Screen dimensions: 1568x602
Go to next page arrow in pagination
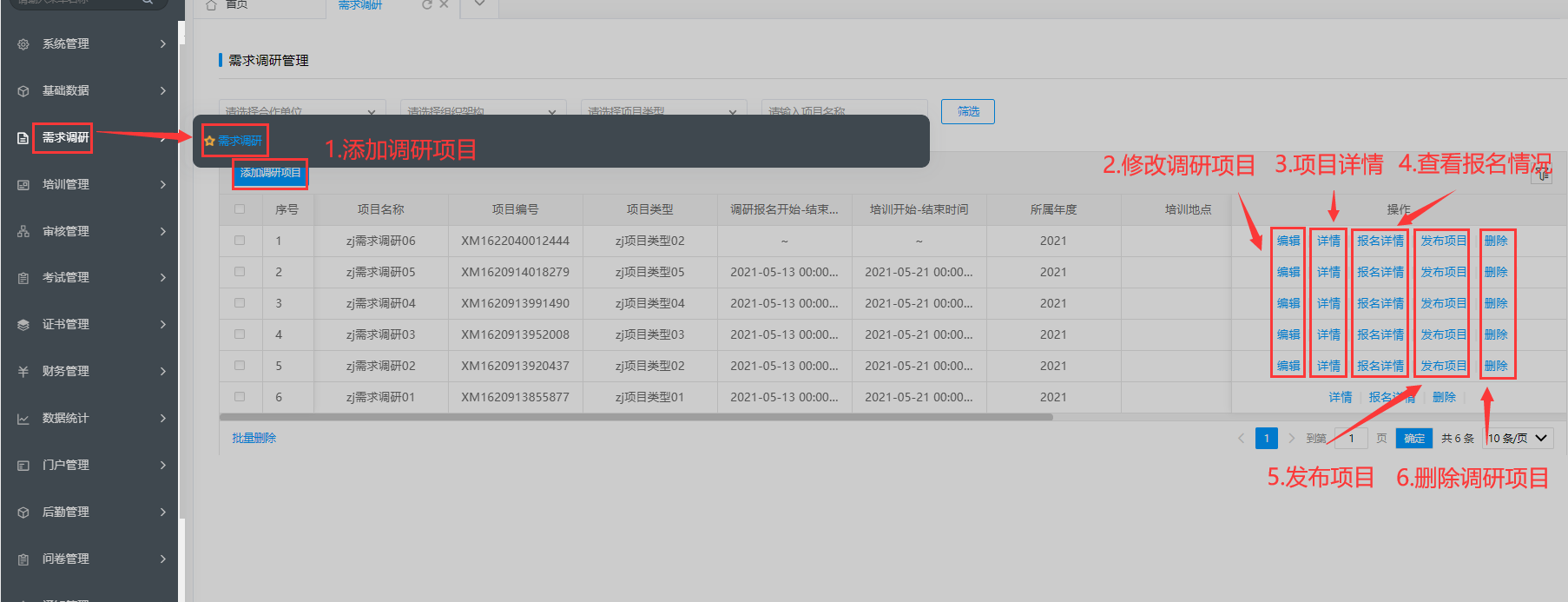(1291, 439)
